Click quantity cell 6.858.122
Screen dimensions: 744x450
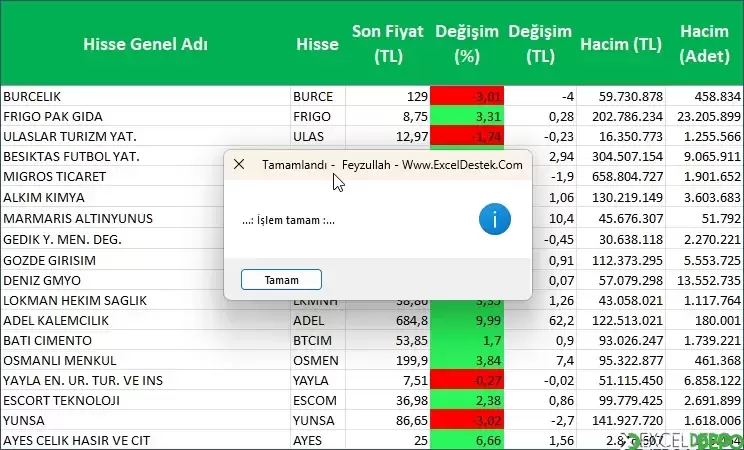pos(705,380)
